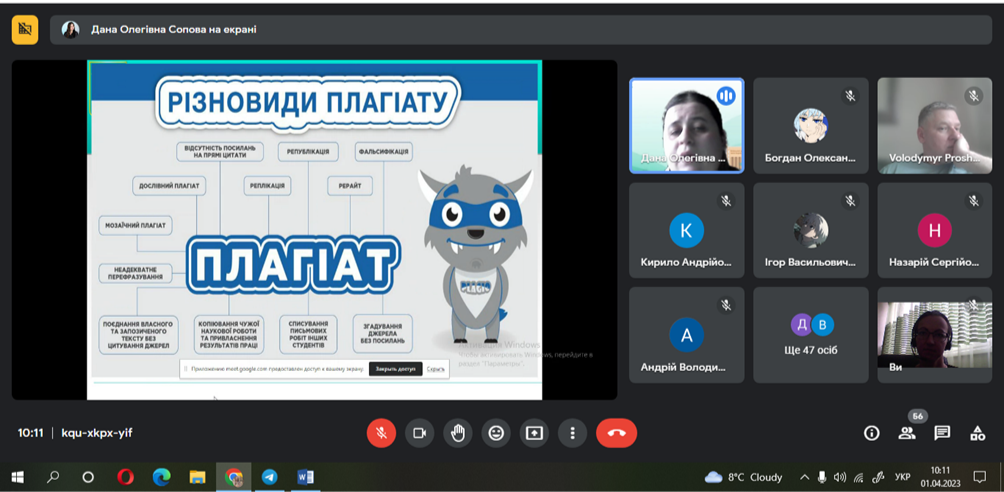Click the shared presentation slide
The height and width of the screenshot is (492, 1004).
314,229
